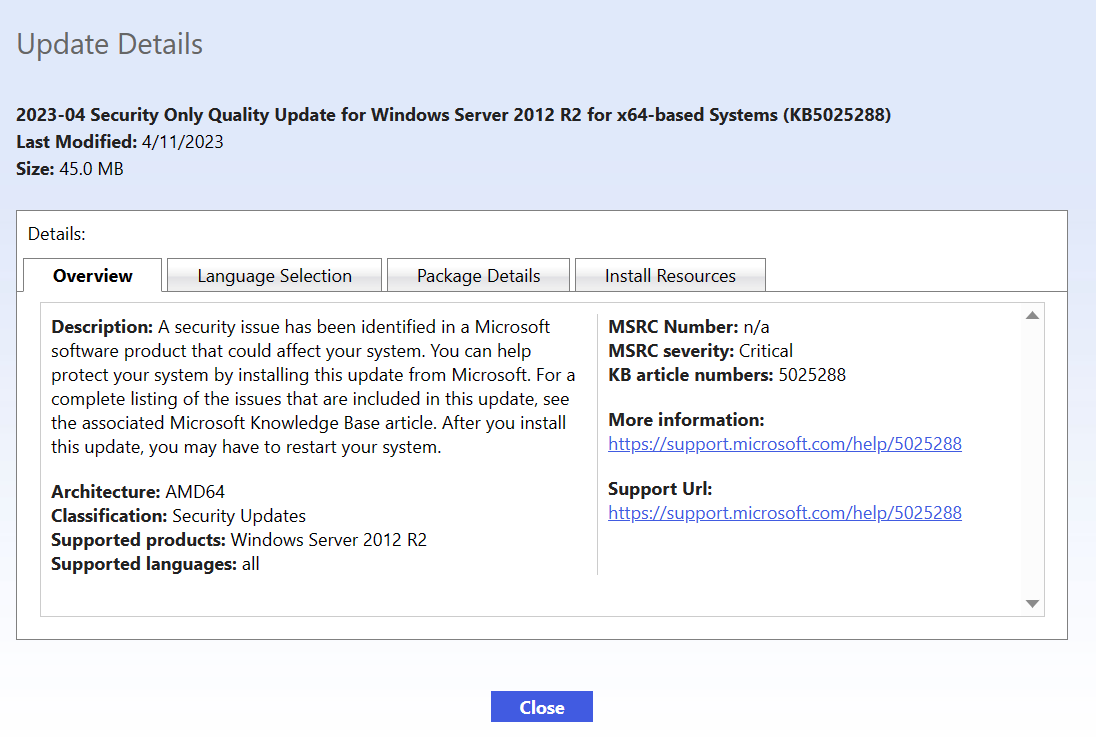Click the scrollbar down arrow
This screenshot has width=1096, height=738.
tap(1032, 604)
